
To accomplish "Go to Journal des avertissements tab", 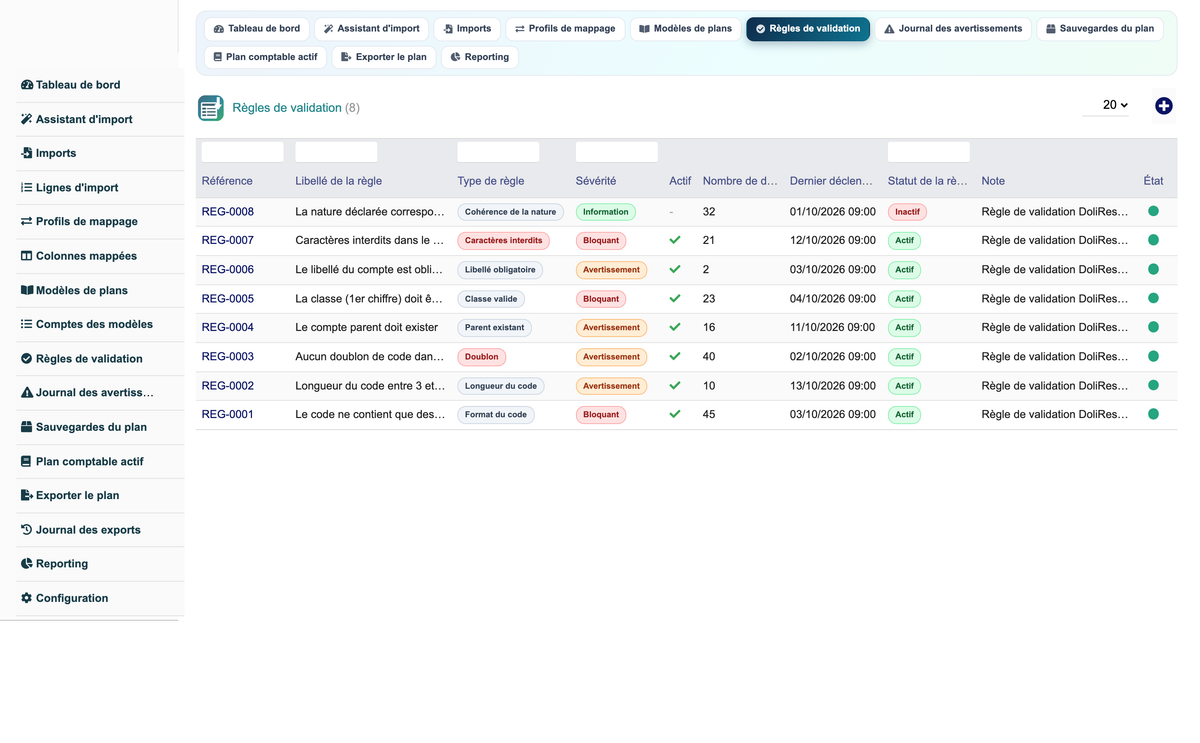I will click(952, 29).
